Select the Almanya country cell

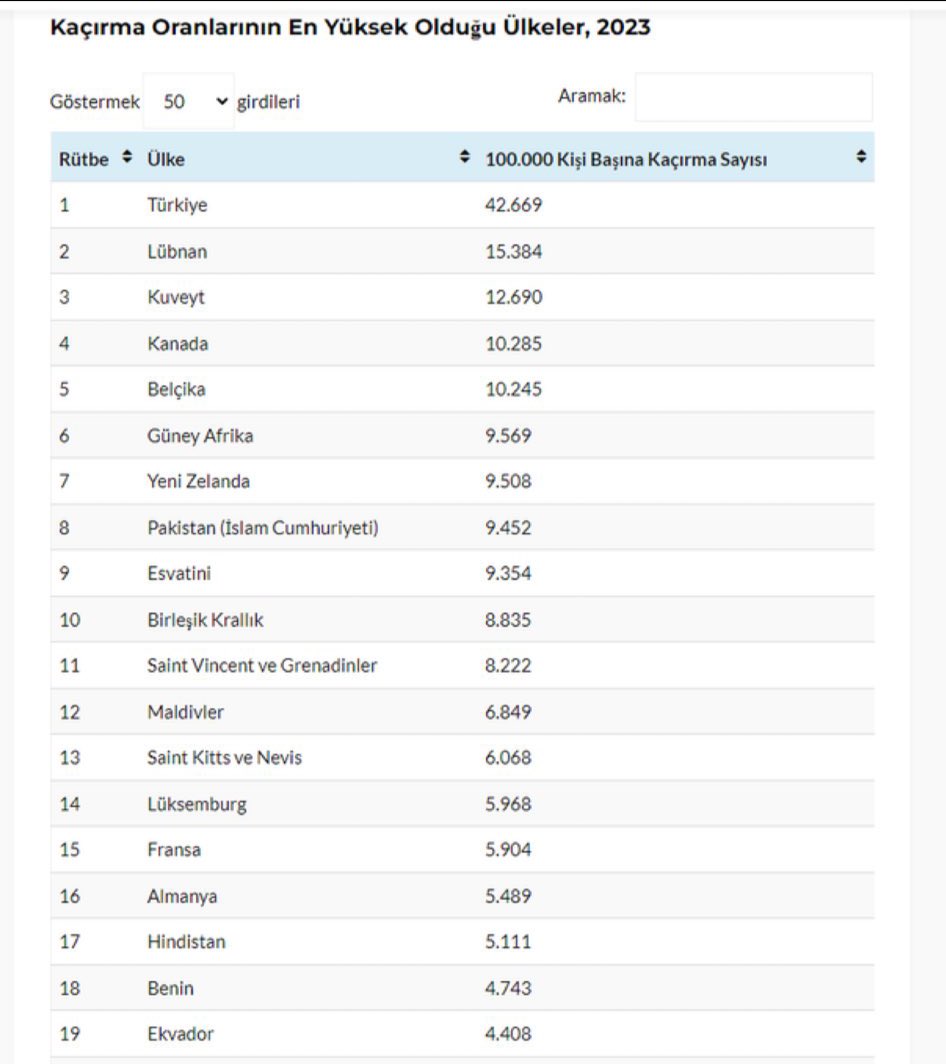[x=182, y=897]
